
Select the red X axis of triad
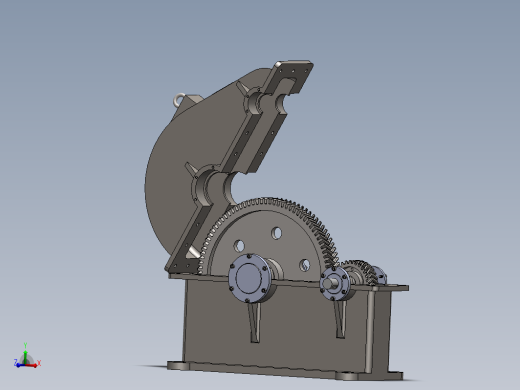(33, 364)
